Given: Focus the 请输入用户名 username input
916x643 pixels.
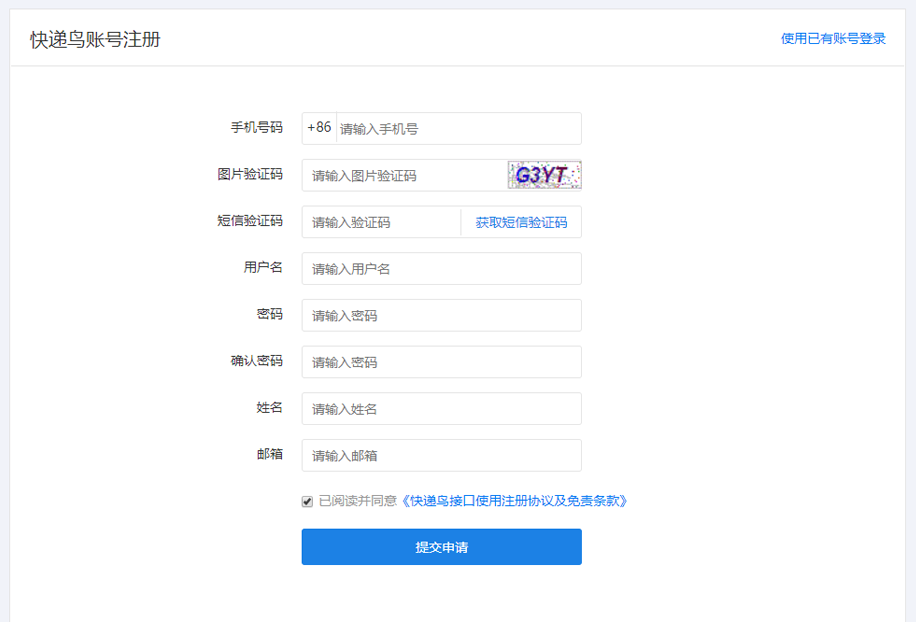Looking at the screenshot, I should tap(441, 269).
